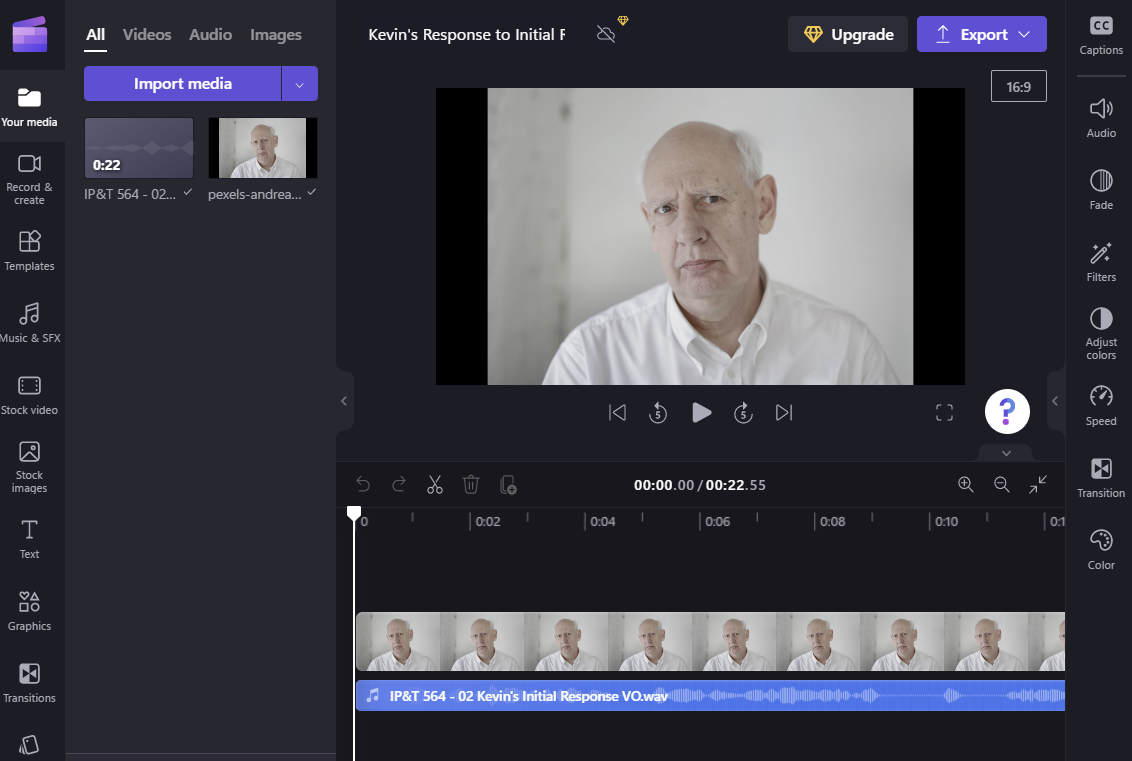Open the Captions panel
This screenshot has width=1132, height=761.
click(x=1101, y=35)
